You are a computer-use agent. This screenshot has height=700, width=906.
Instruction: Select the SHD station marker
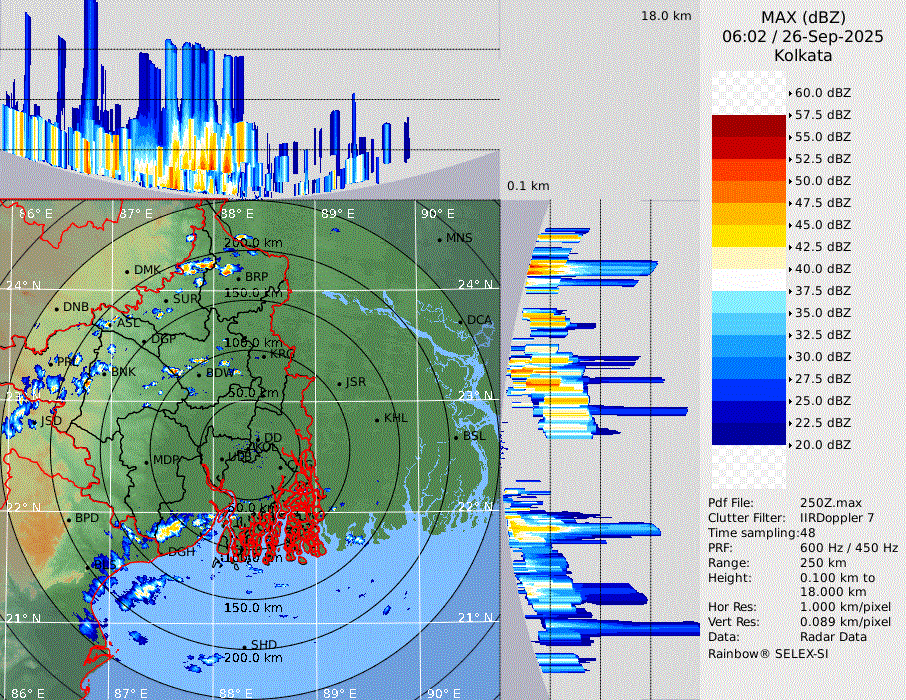[x=244, y=646]
